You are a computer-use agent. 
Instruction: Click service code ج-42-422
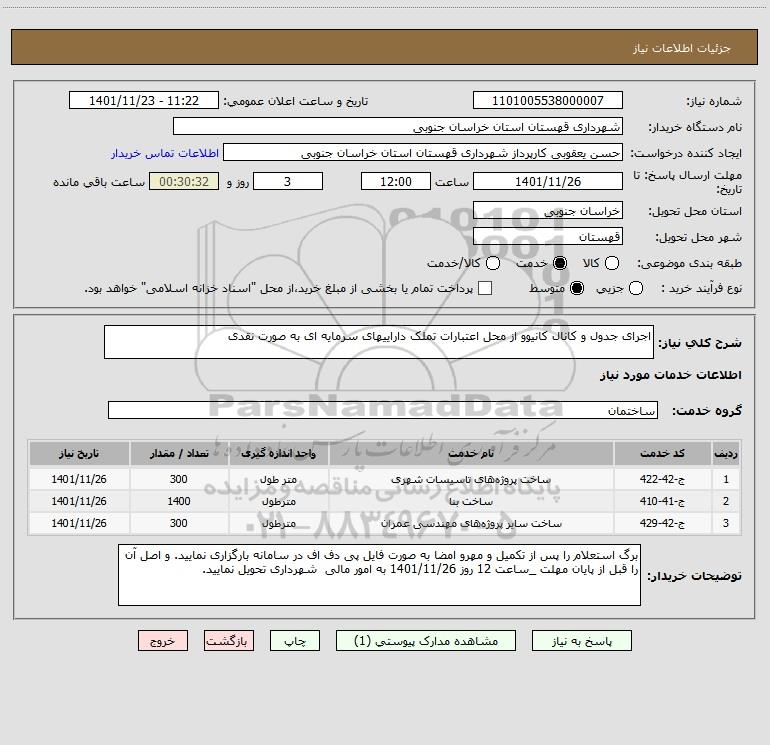pos(662,479)
